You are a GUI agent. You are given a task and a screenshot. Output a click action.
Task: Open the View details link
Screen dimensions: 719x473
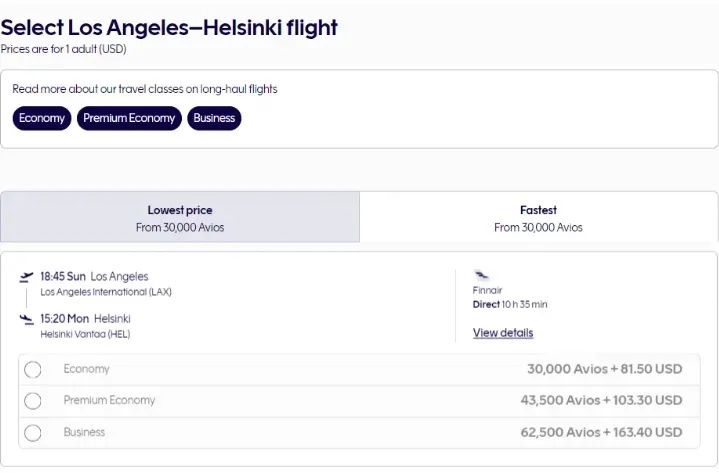click(x=503, y=333)
